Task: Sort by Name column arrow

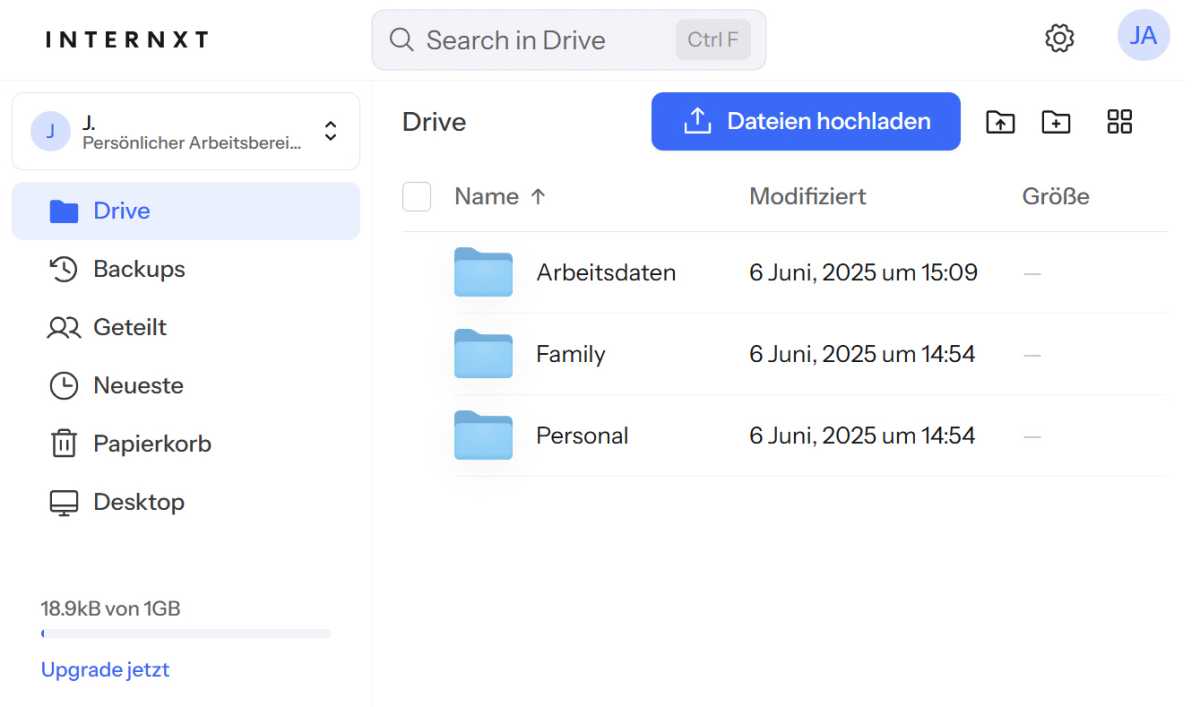Action: pyautogui.click(x=538, y=197)
